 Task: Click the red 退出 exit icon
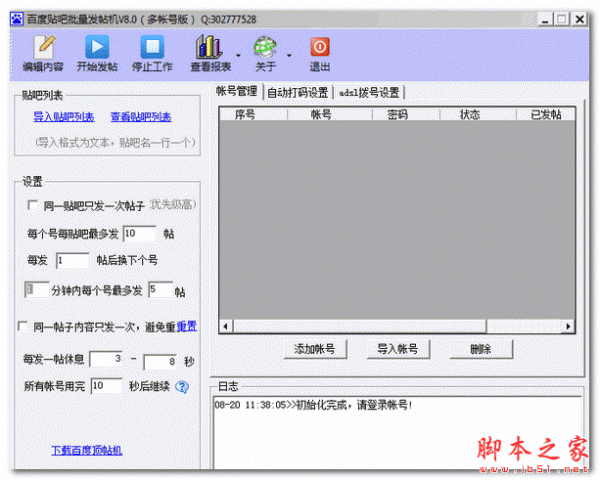[x=320, y=53]
